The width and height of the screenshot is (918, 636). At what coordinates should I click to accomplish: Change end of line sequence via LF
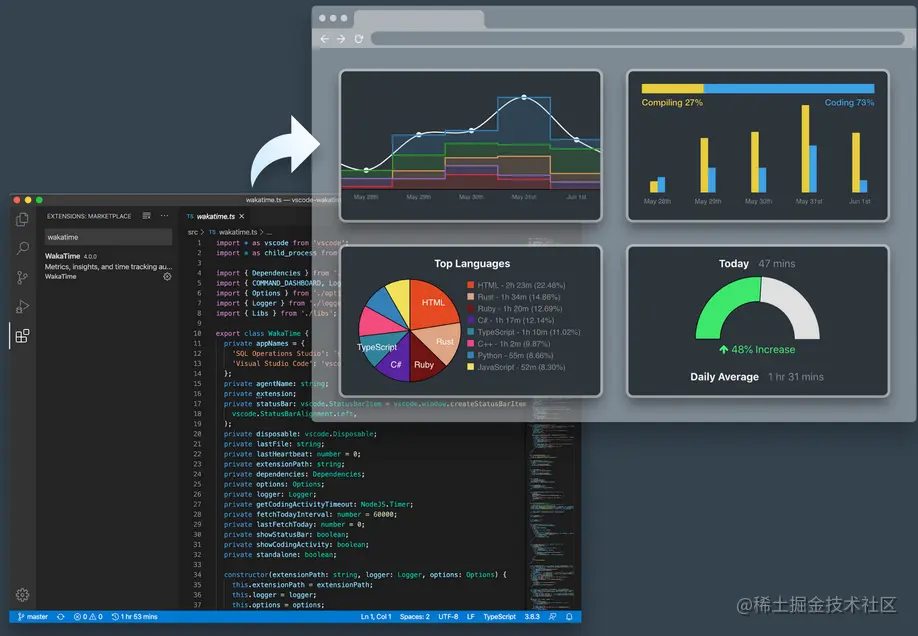coord(471,617)
